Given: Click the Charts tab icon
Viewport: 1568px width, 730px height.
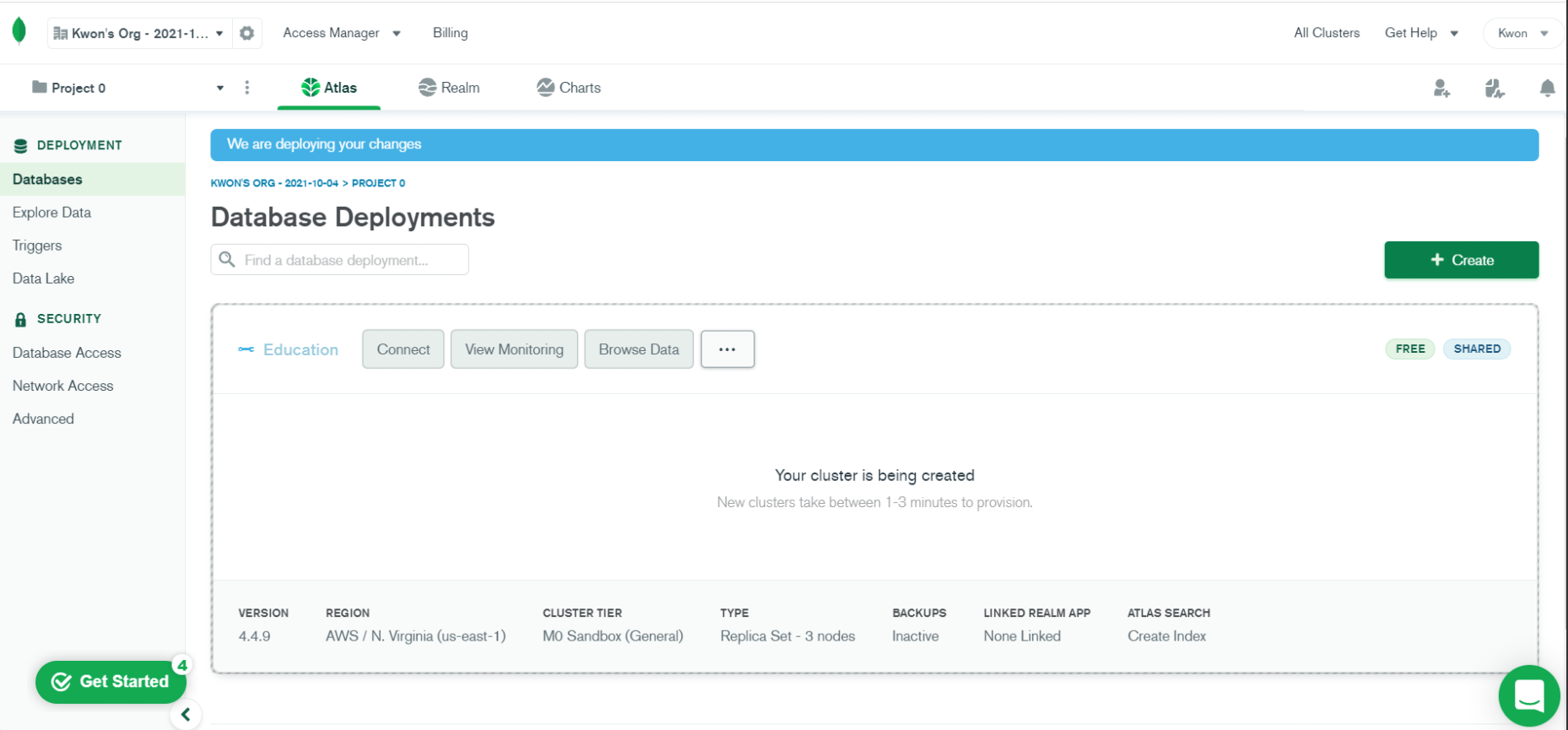Looking at the screenshot, I should (x=545, y=87).
